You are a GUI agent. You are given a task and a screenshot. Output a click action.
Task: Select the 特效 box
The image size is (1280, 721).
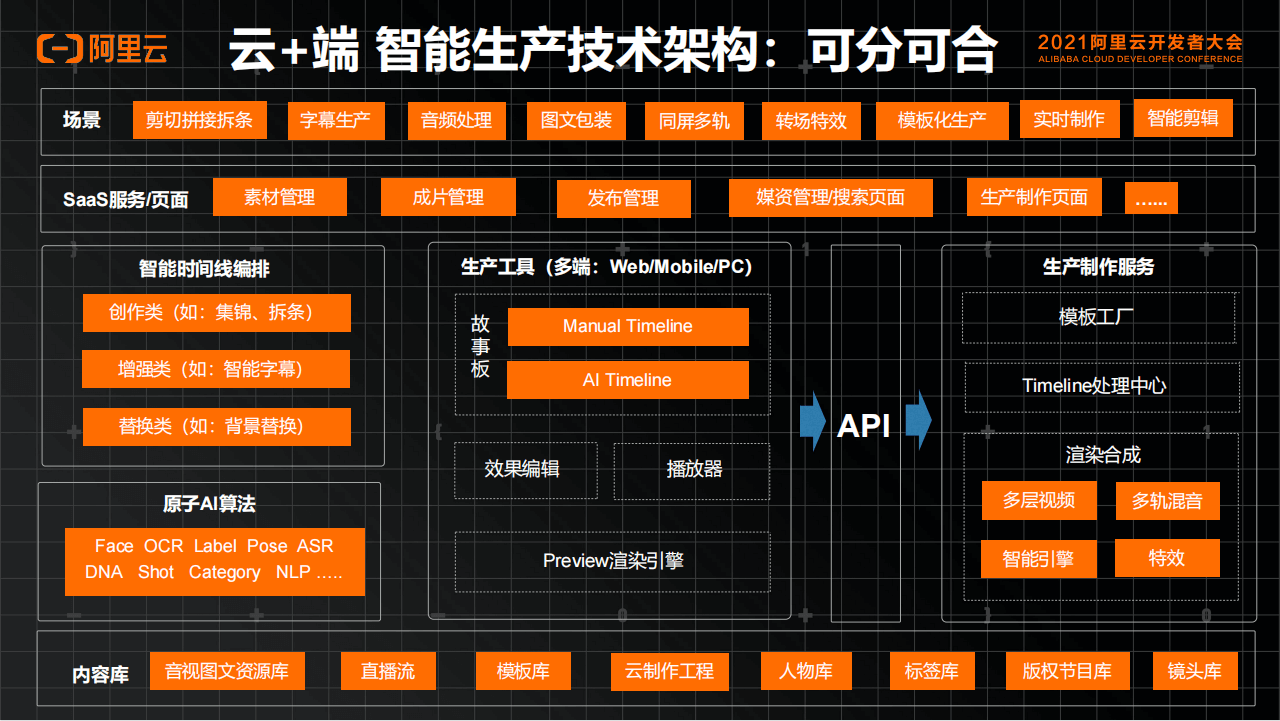[x=1168, y=558]
